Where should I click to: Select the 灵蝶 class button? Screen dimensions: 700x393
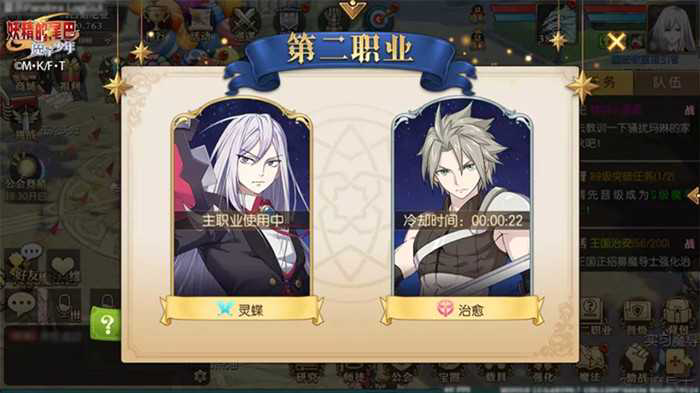pyautogui.click(x=242, y=309)
